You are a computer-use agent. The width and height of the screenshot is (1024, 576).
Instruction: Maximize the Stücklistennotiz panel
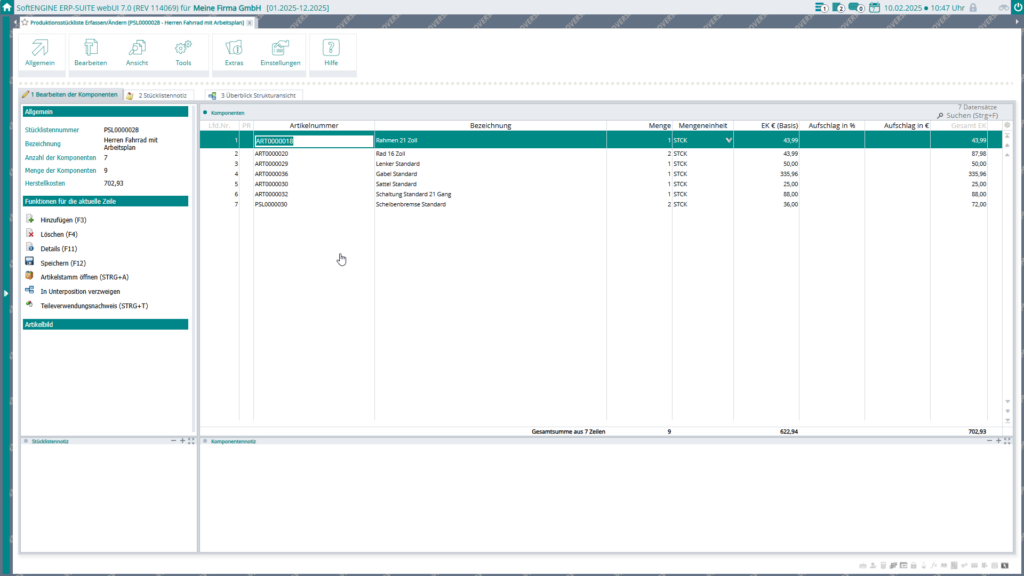pos(191,440)
